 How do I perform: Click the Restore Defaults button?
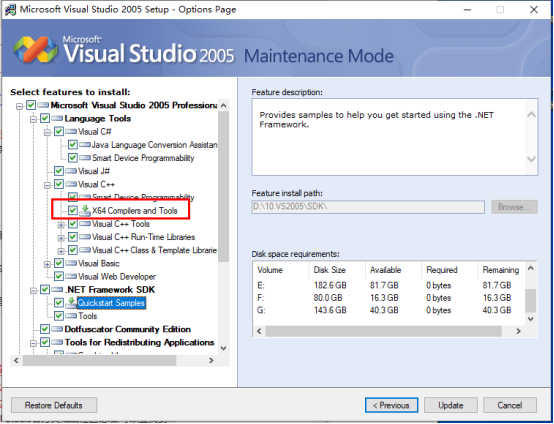tap(54, 405)
